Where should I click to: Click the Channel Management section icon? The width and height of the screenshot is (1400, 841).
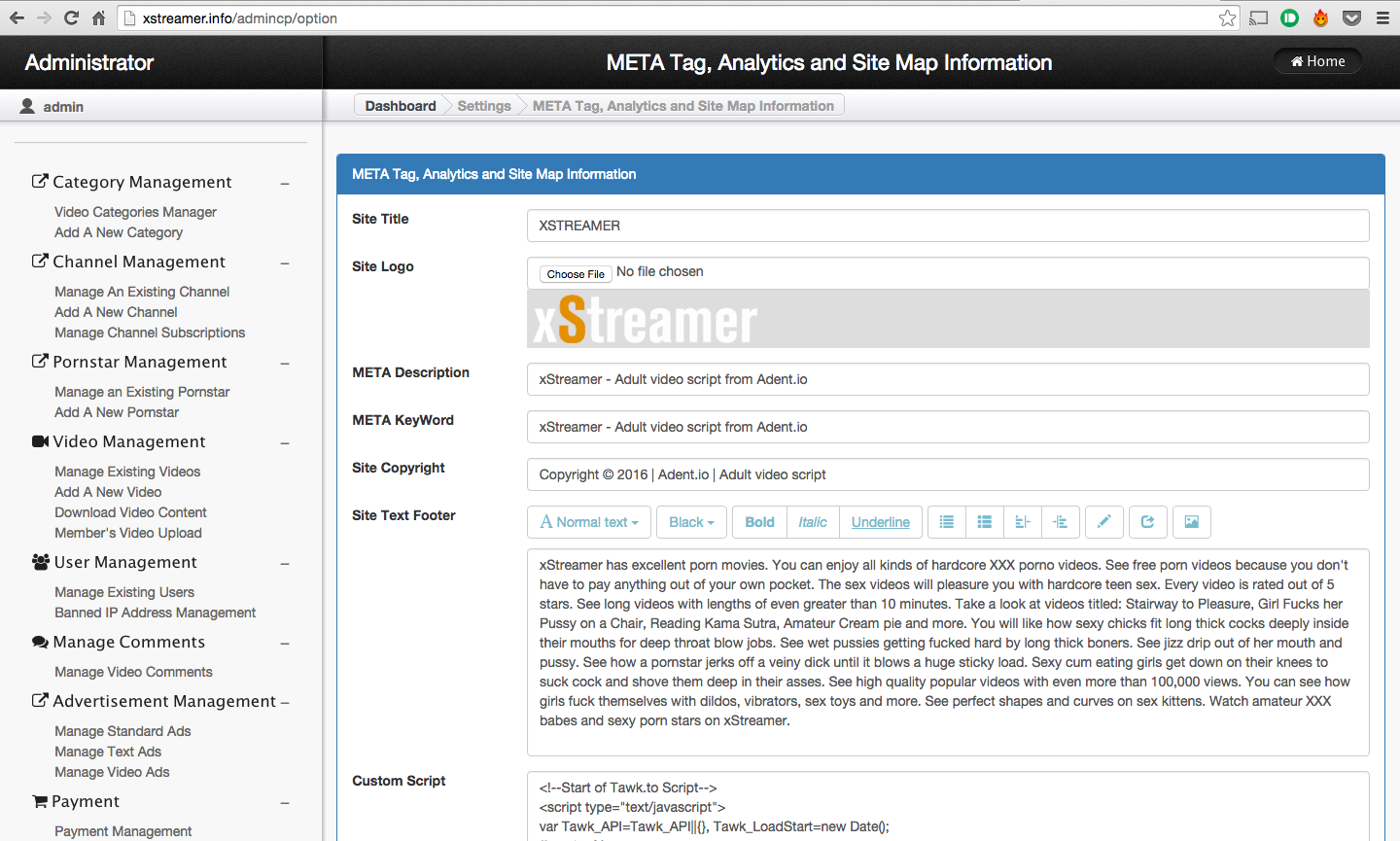point(40,261)
